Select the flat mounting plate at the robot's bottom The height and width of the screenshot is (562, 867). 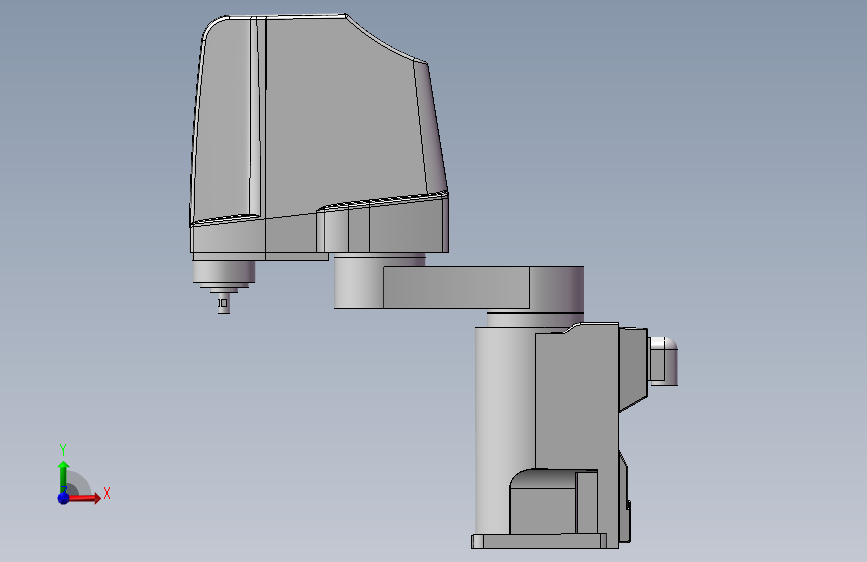(x=539, y=541)
